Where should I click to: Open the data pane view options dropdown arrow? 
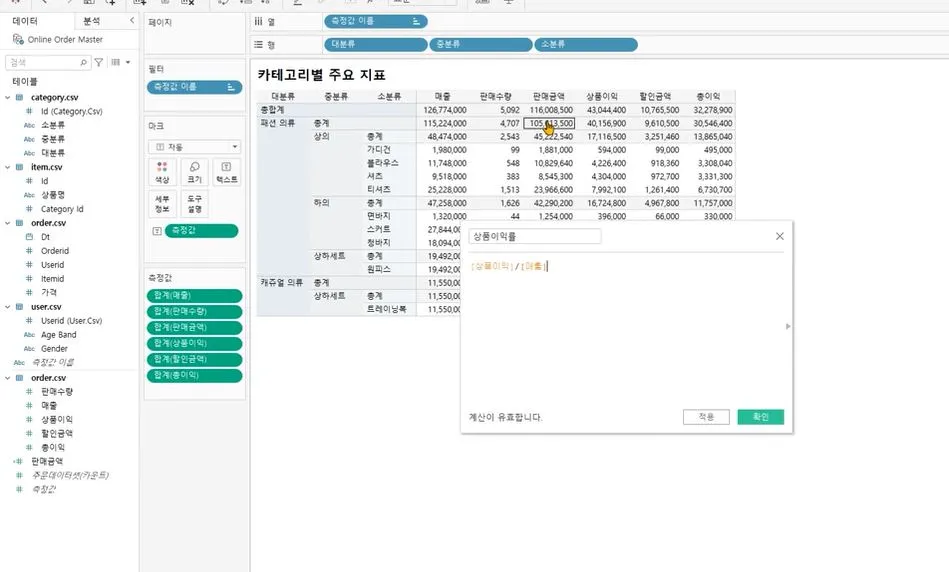click(x=128, y=62)
